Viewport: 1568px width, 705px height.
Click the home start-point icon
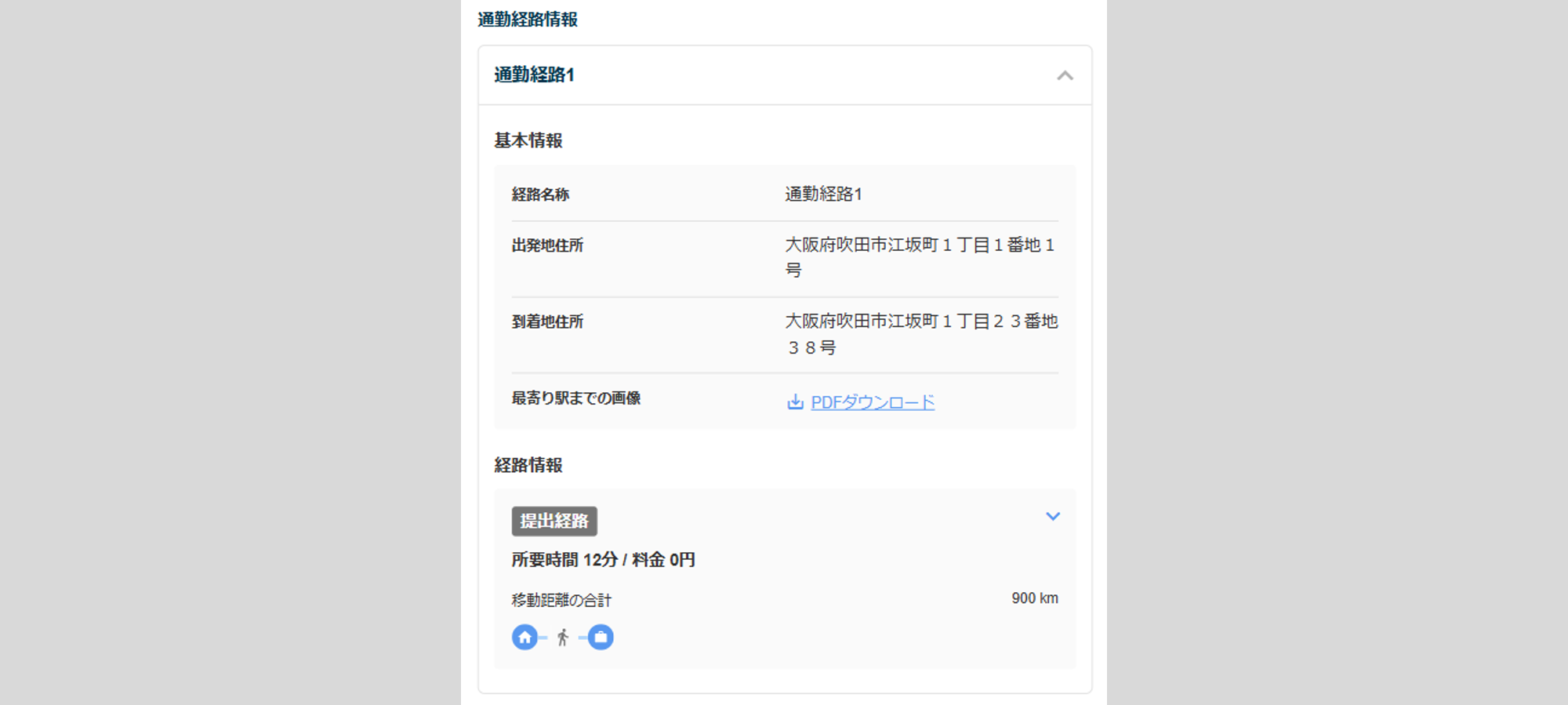tap(525, 638)
